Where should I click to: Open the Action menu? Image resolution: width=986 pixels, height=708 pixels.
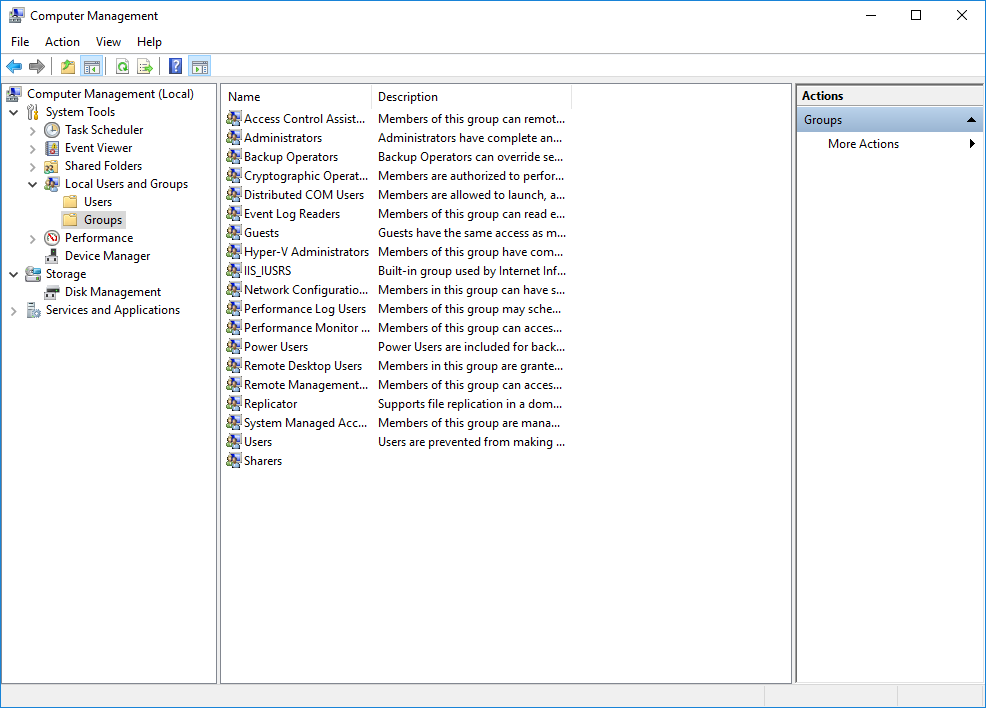coord(62,41)
